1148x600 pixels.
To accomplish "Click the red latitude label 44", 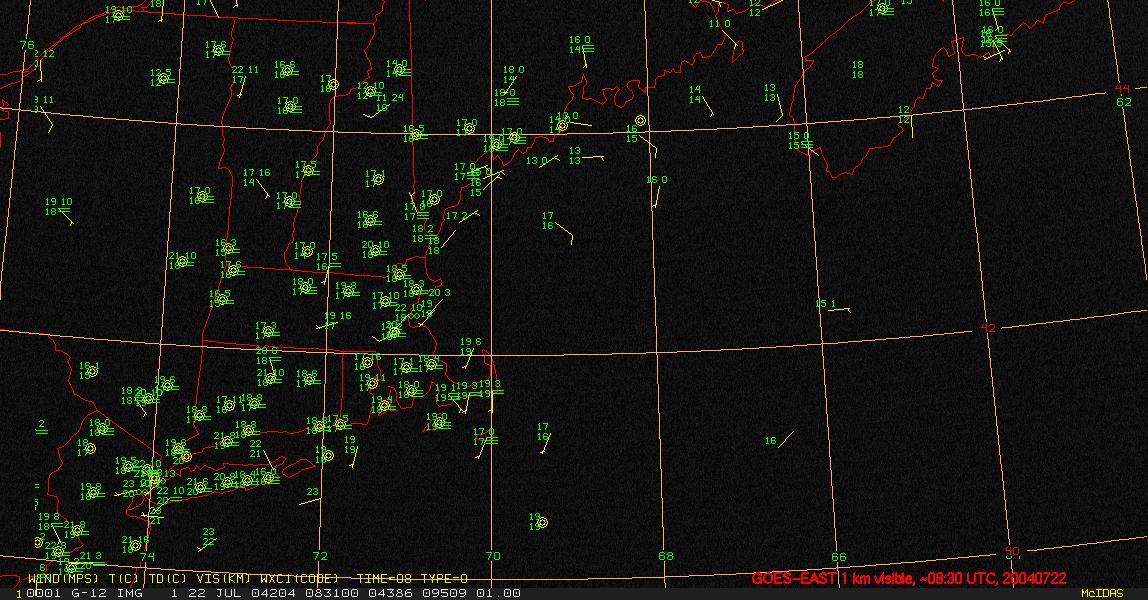I will pyautogui.click(x=1122, y=89).
